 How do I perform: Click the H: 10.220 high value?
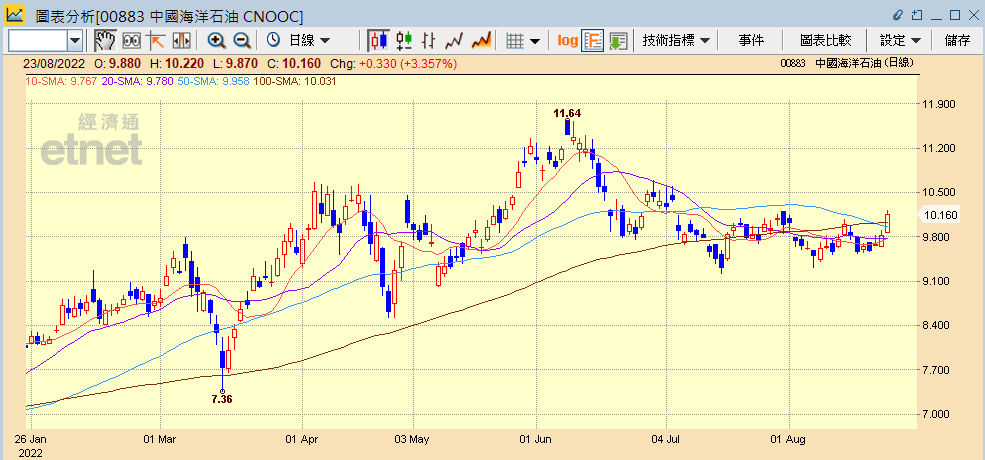click(x=176, y=63)
